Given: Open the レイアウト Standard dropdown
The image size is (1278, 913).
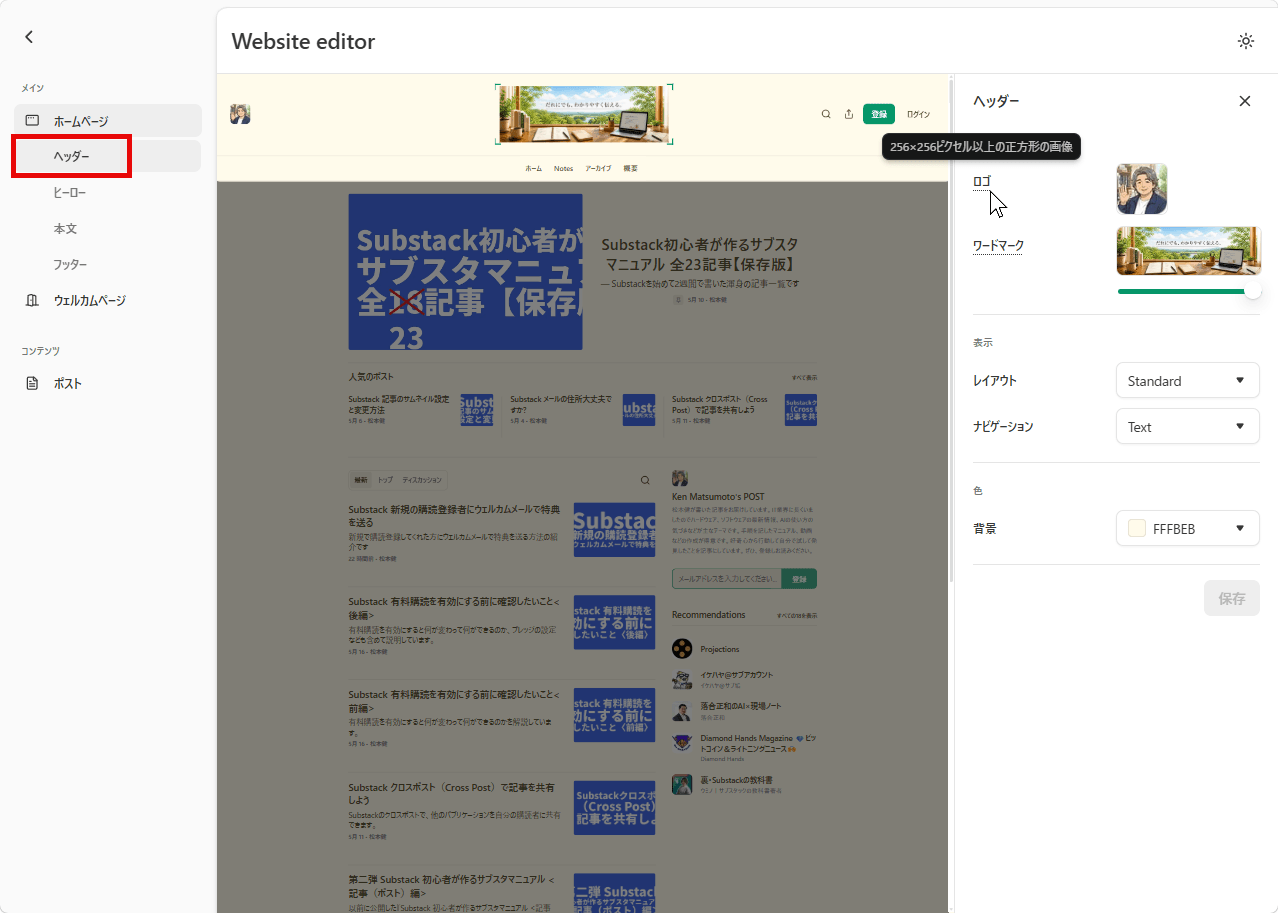Looking at the screenshot, I should point(1187,381).
